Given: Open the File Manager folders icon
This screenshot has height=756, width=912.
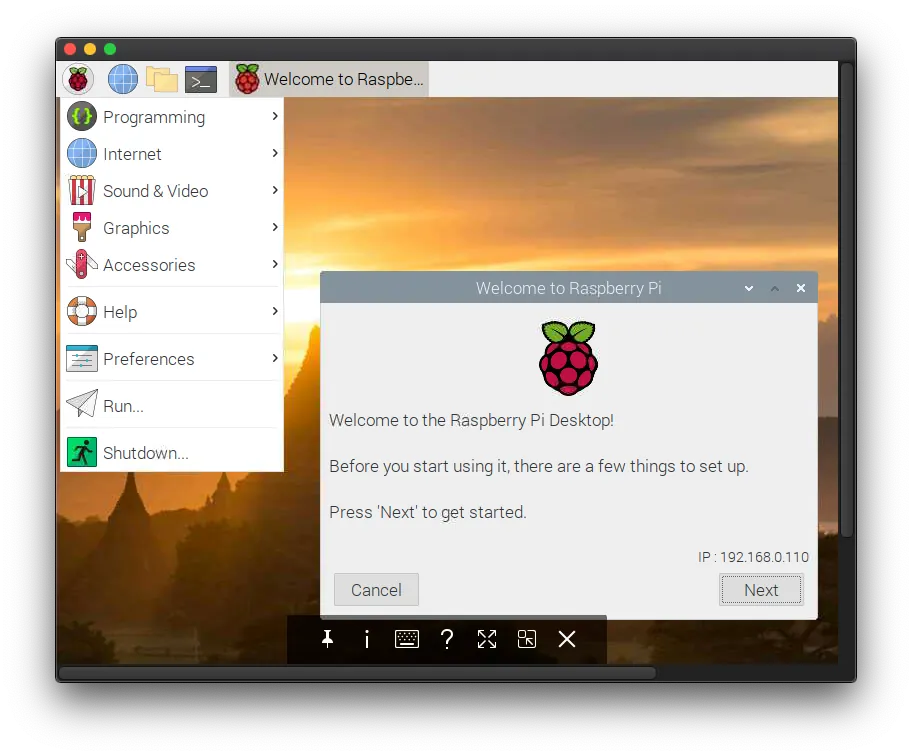Looking at the screenshot, I should coord(161,79).
